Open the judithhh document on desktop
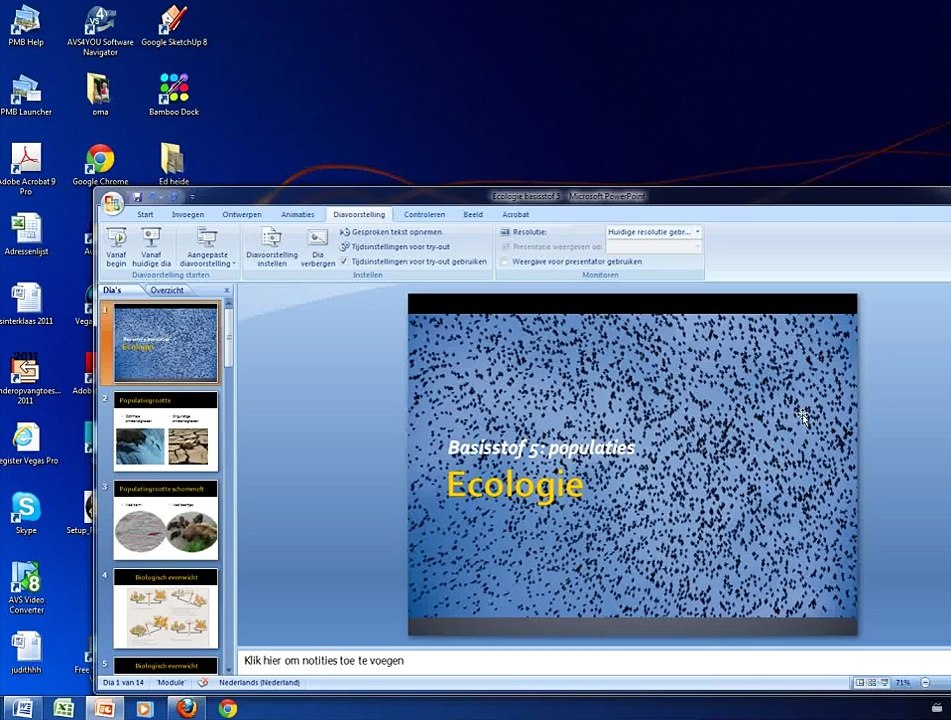 pyautogui.click(x=26, y=653)
